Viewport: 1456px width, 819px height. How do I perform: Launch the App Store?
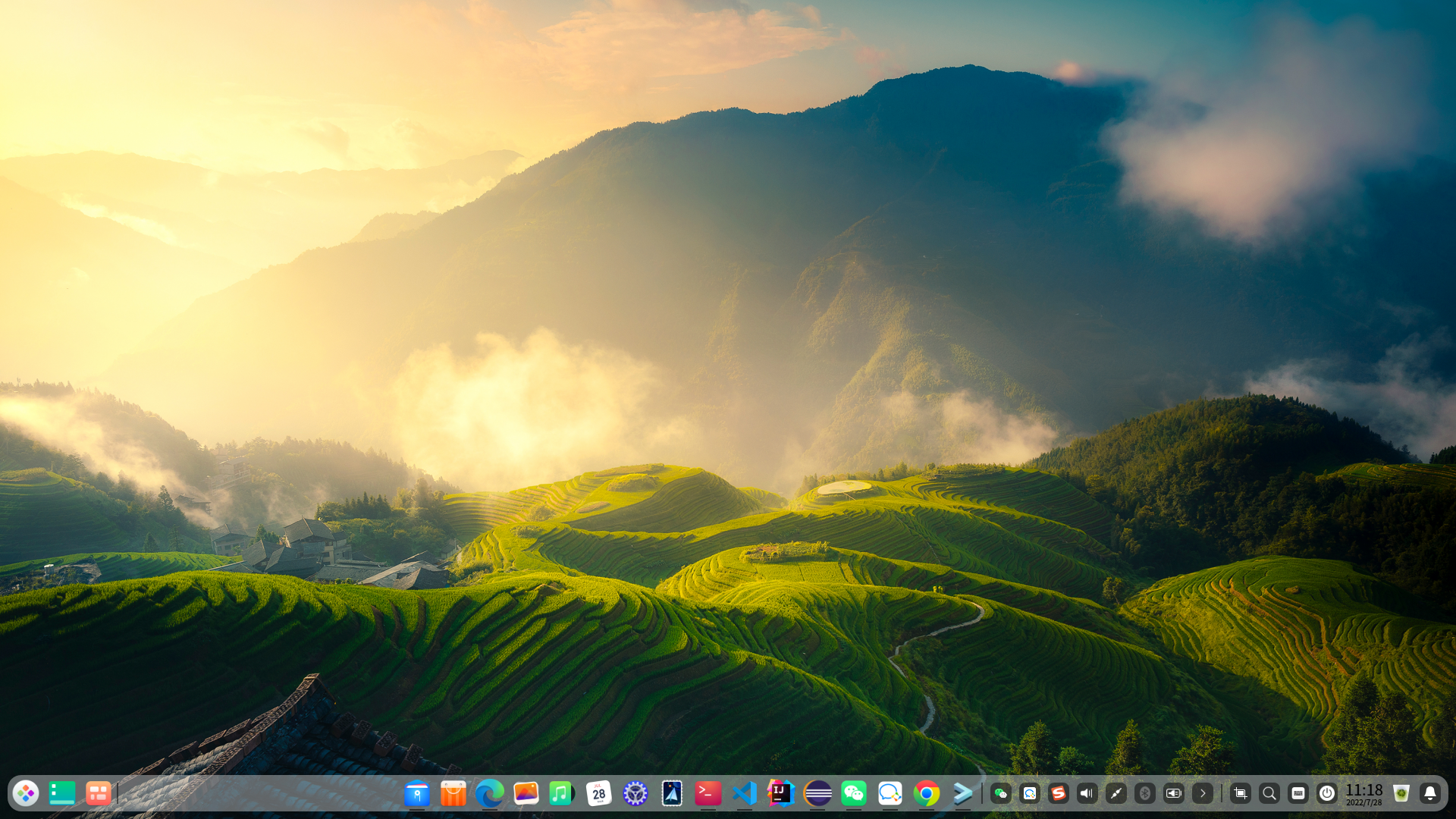(453, 793)
